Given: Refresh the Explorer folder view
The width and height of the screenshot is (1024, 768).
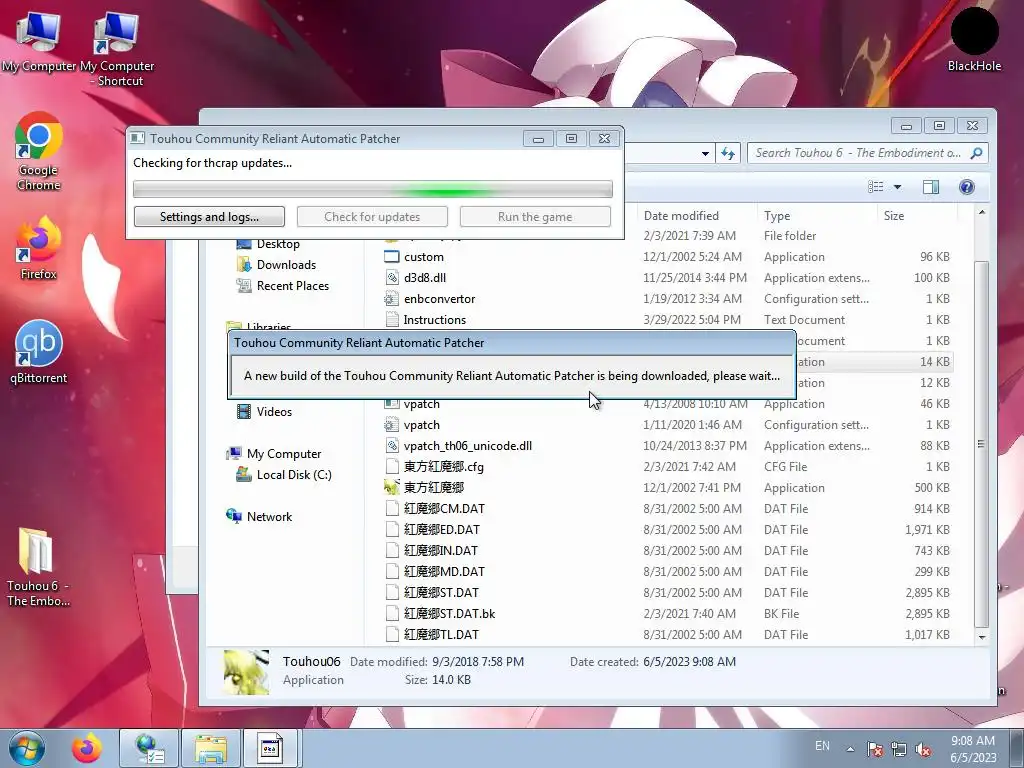Looking at the screenshot, I should tap(728, 153).
